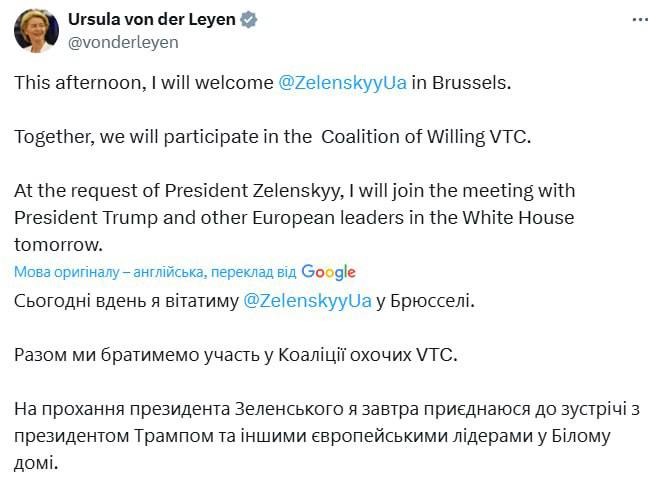Click the Google logo in translation note
Image resolution: width=648 pixels, height=489 pixels.
tap(328, 272)
